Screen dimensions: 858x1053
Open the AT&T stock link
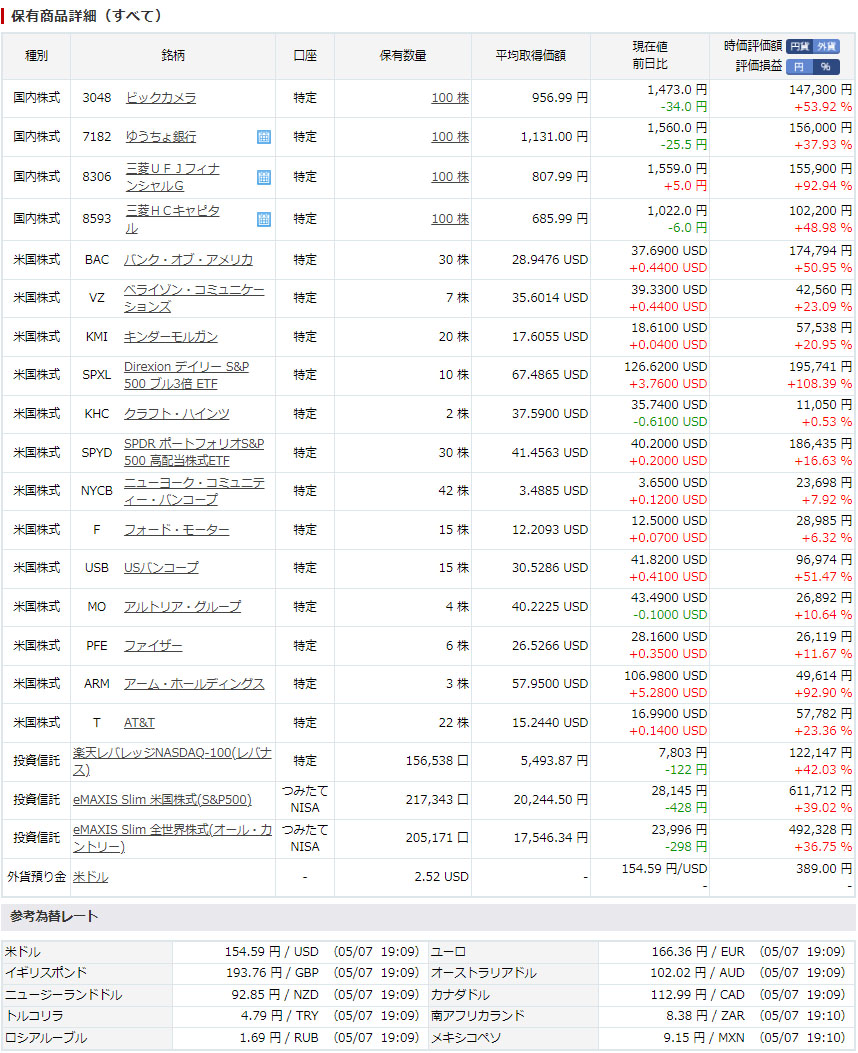[139, 723]
